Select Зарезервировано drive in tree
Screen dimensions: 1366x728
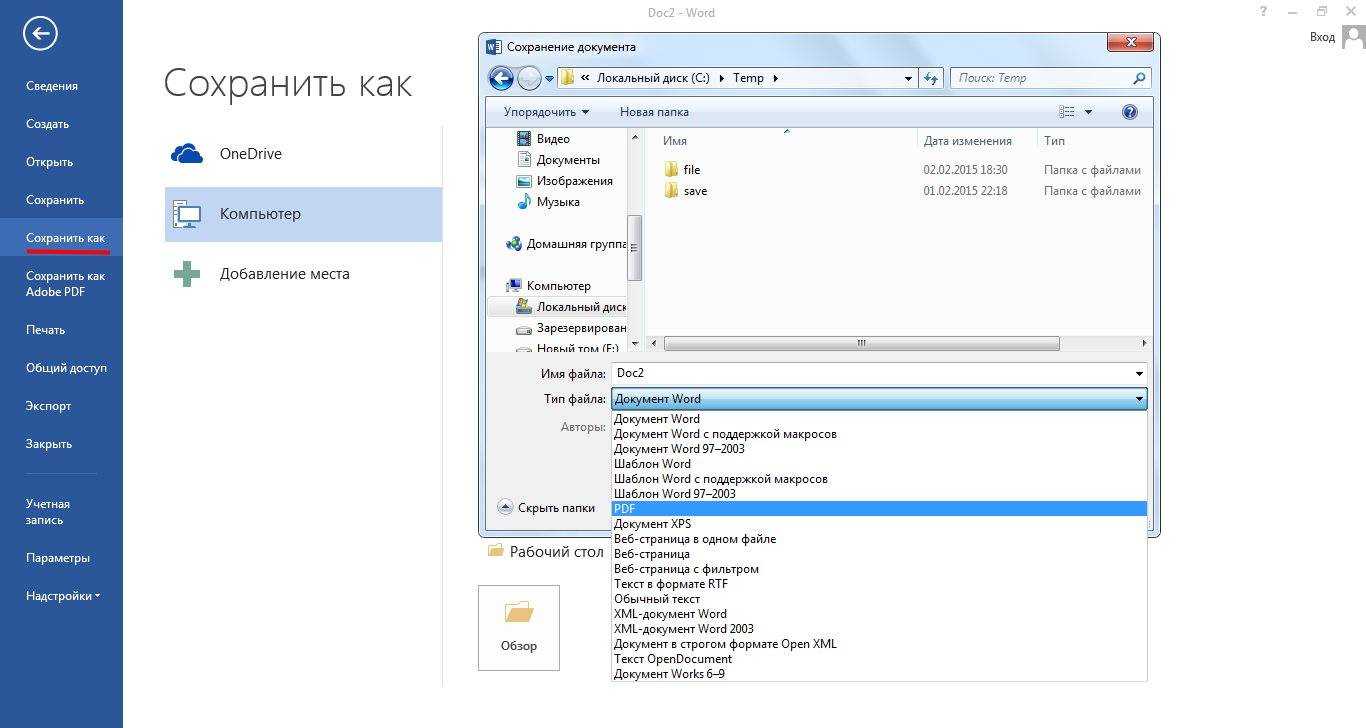coord(571,328)
